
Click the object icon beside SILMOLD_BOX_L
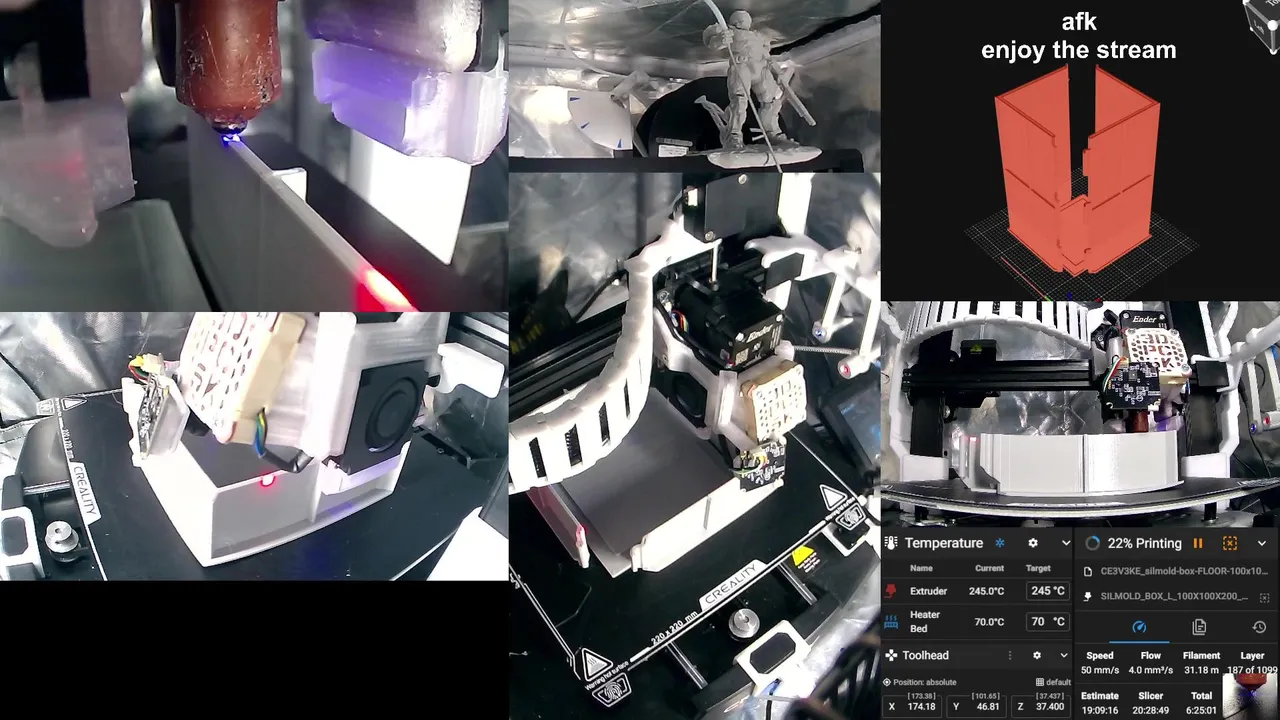[1088, 596]
